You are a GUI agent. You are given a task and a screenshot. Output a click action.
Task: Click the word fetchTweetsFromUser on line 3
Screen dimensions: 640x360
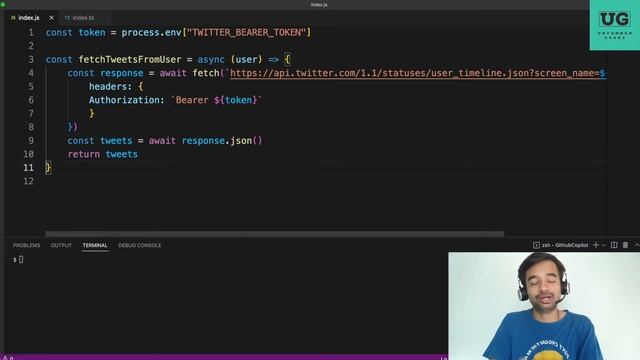pyautogui.click(x=130, y=60)
